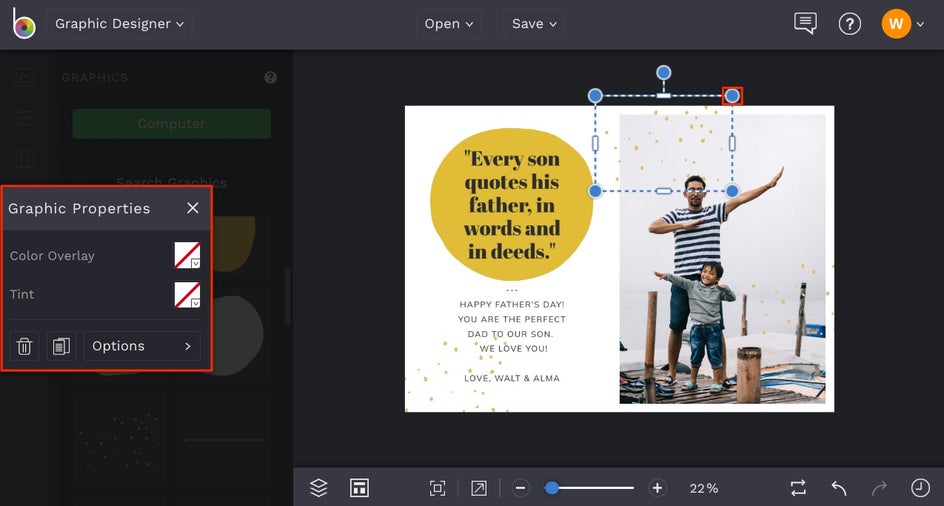Pick a Color Overlay swatch
Viewport: 944px width, 506px height.
pyautogui.click(x=187, y=255)
